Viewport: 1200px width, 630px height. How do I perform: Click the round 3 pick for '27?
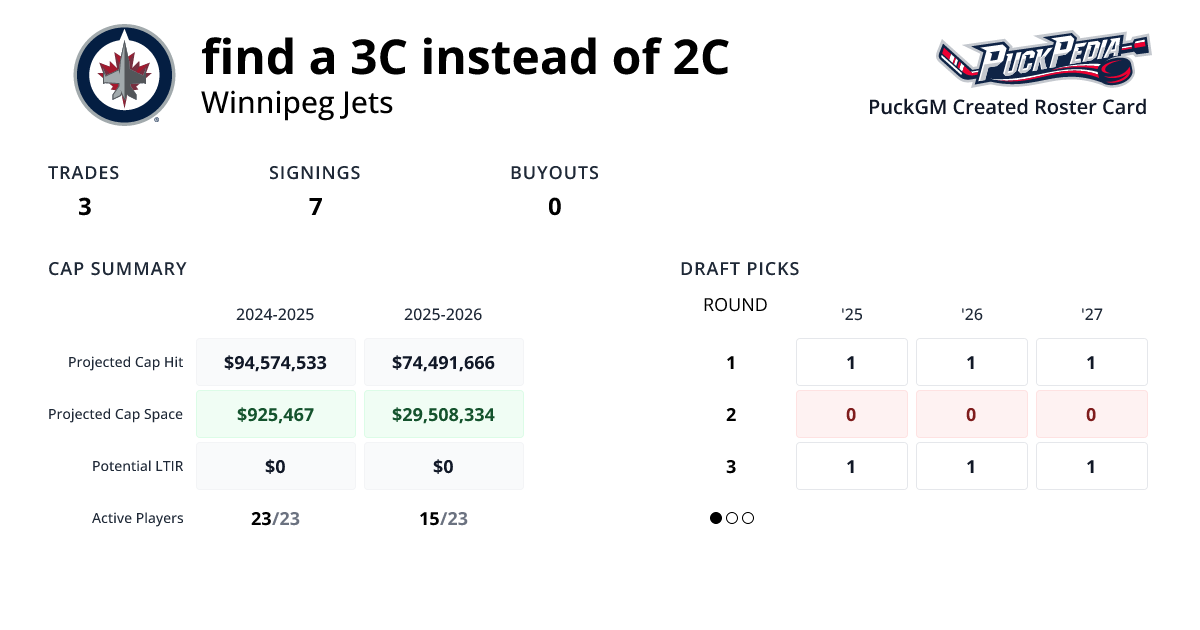[1091, 466]
